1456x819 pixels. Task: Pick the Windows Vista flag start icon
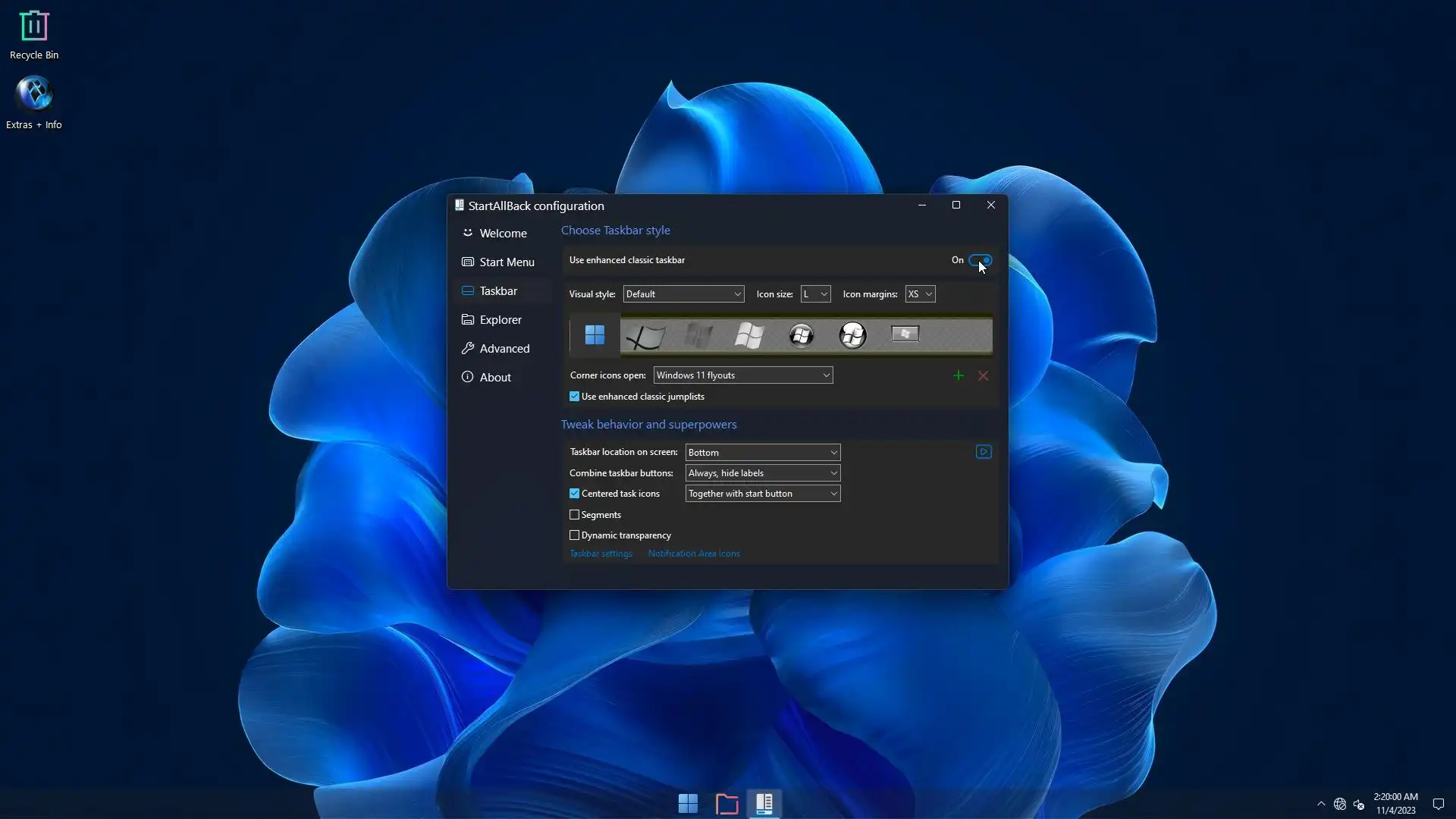tap(749, 334)
